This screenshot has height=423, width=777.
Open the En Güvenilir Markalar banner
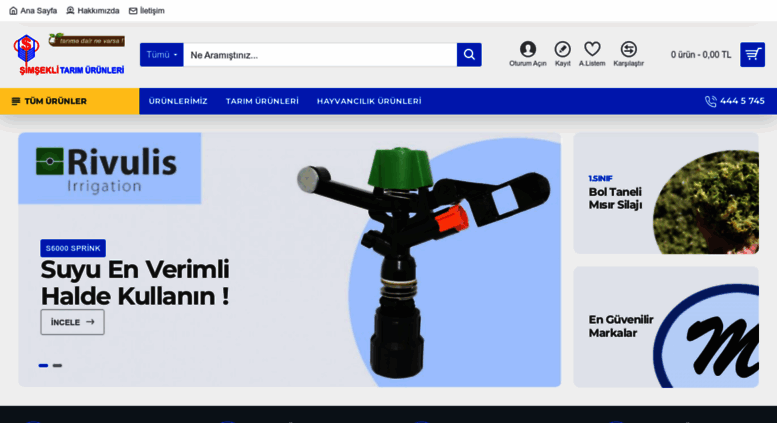666,327
